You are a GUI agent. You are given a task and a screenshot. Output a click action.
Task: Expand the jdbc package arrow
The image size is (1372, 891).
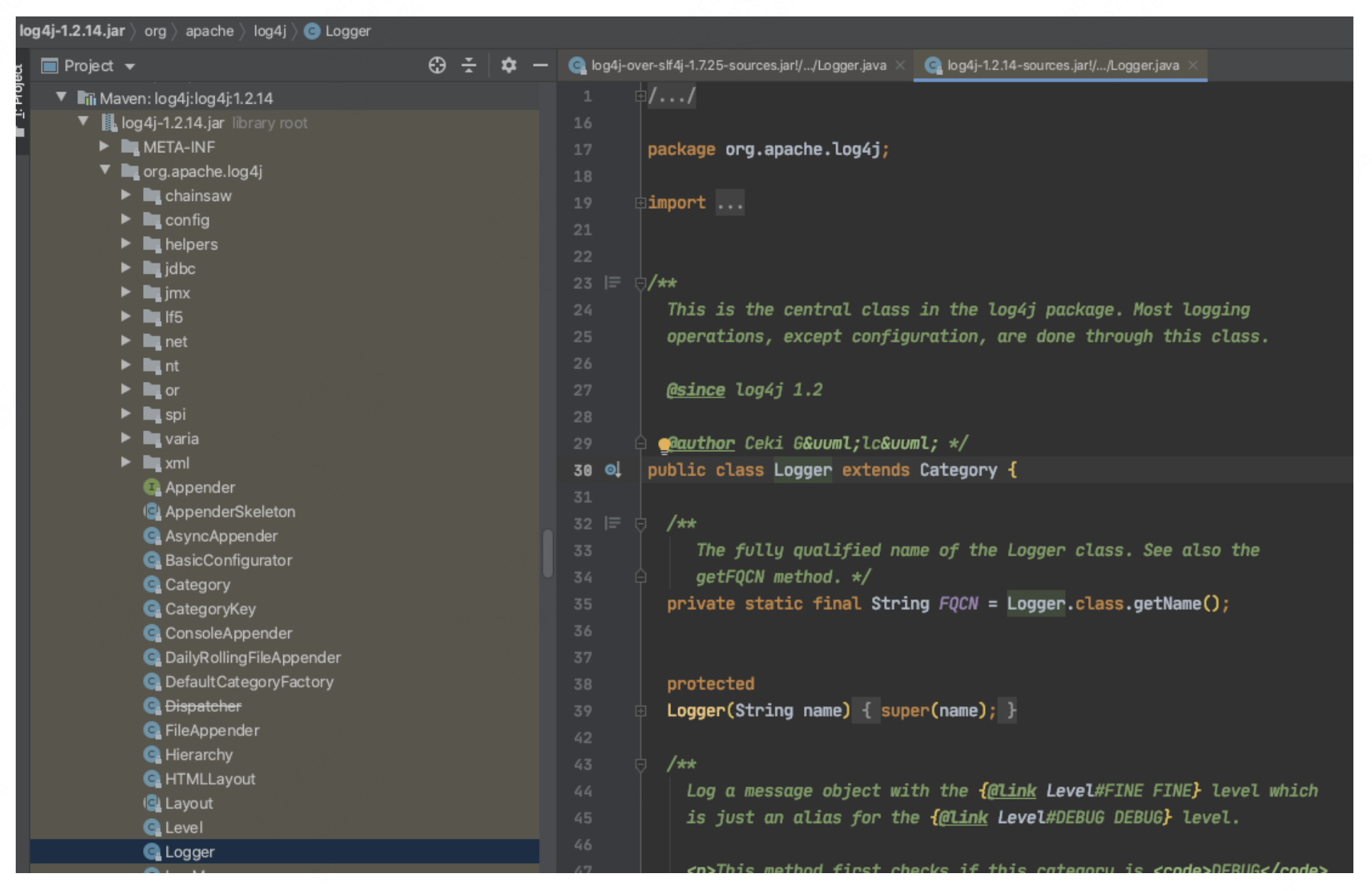[126, 267]
